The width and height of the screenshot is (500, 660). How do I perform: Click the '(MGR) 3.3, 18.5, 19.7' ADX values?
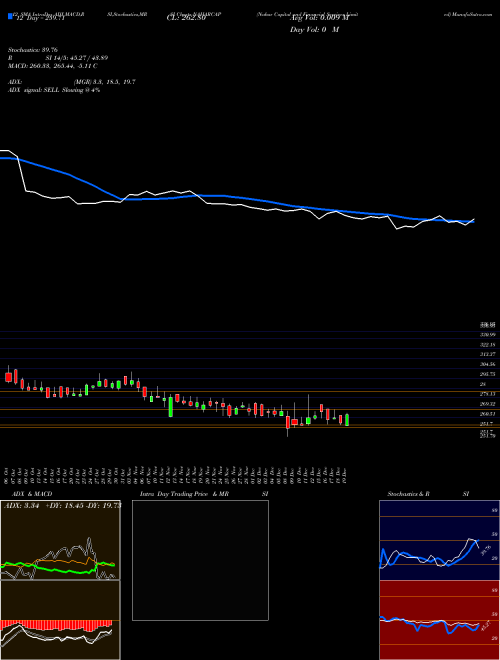click(104, 82)
